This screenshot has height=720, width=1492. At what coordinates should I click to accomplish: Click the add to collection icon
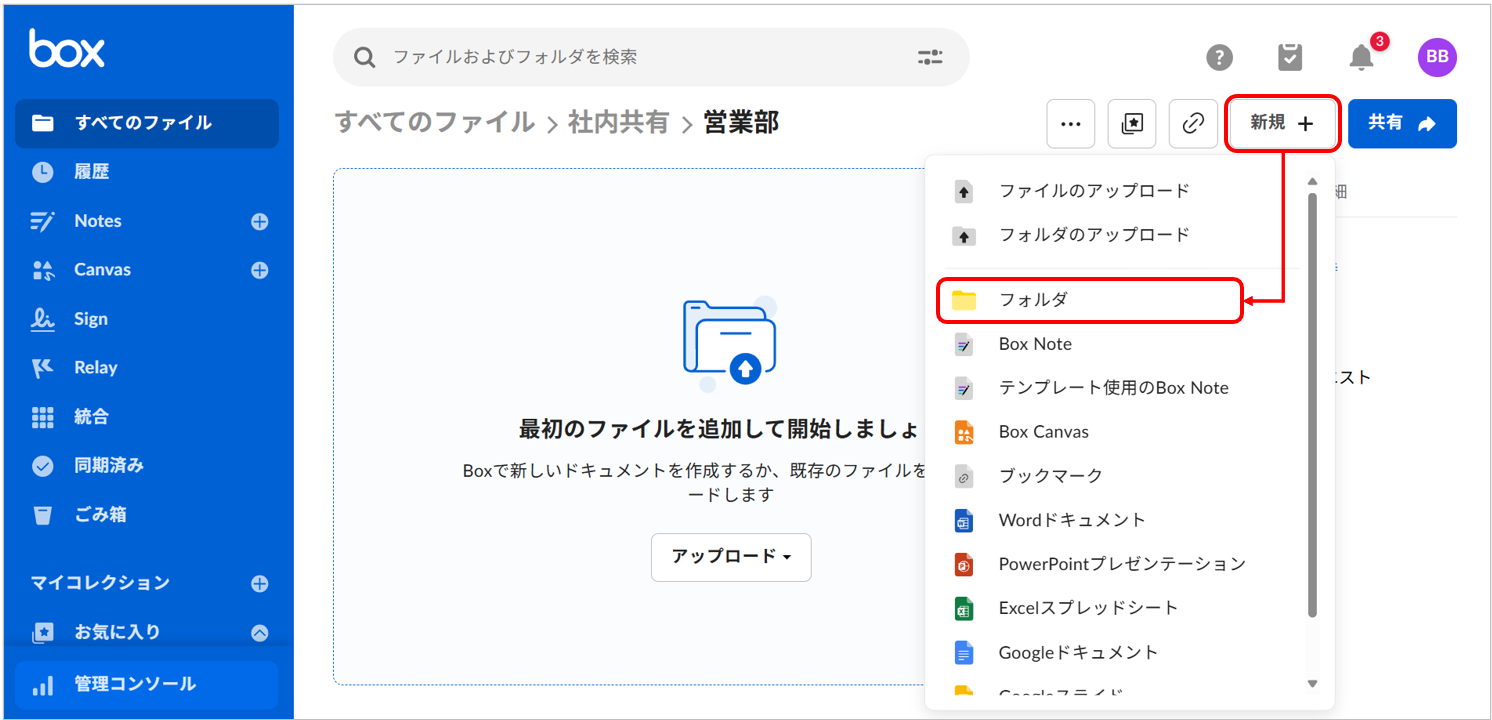pyautogui.click(x=1132, y=124)
